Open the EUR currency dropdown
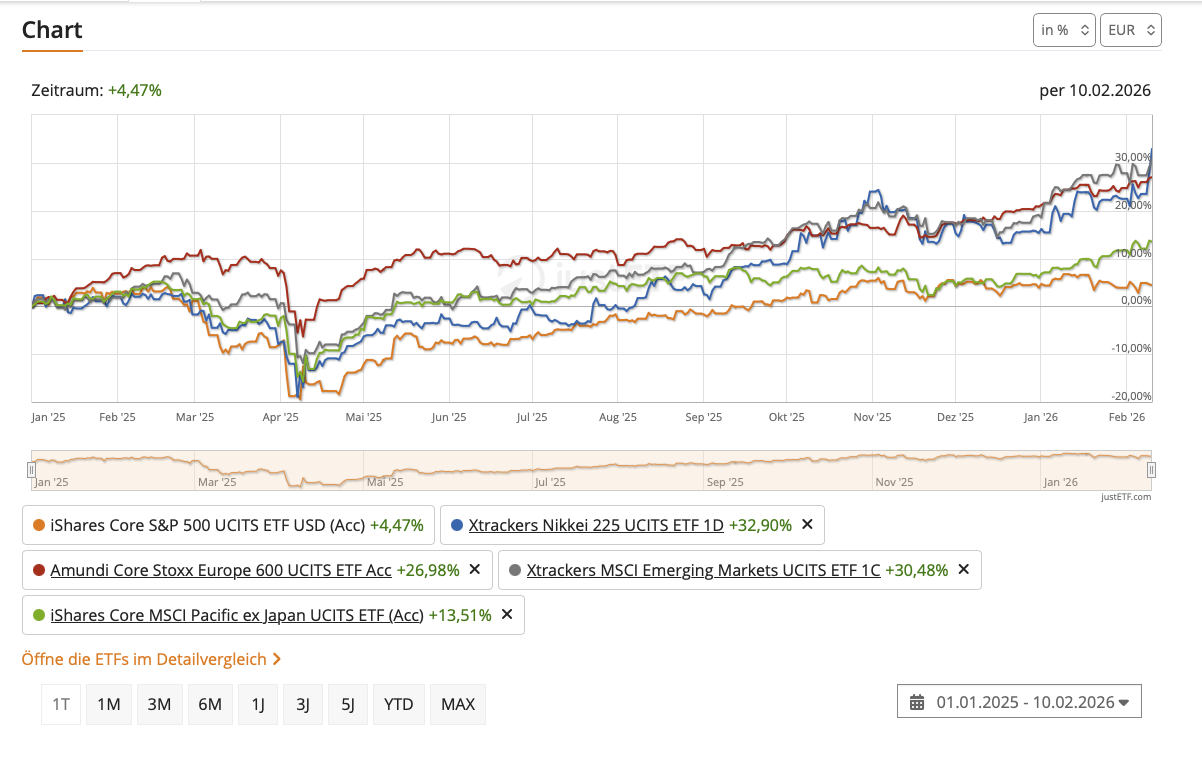The image size is (1202, 757). click(1130, 30)
